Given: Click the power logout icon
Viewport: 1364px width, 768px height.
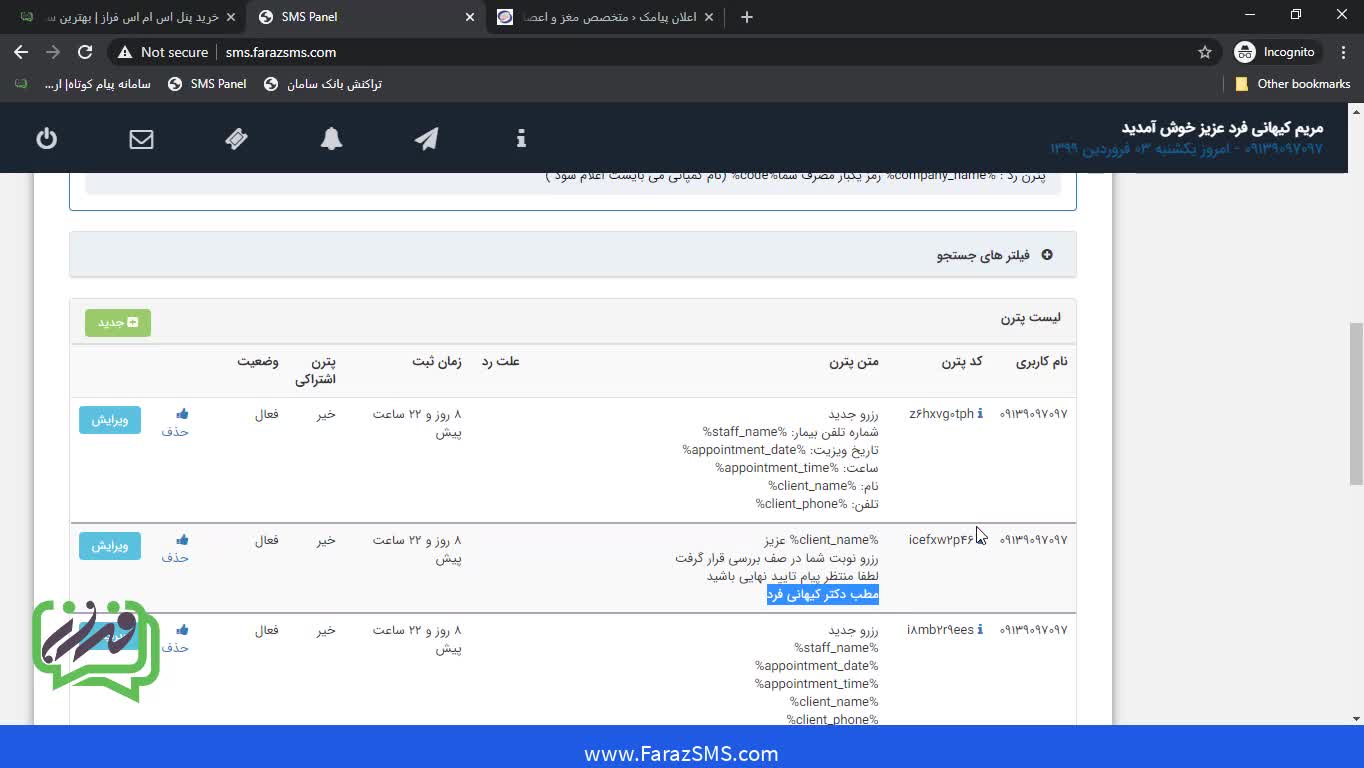Looking at the screenshot, I should point(47,139).
